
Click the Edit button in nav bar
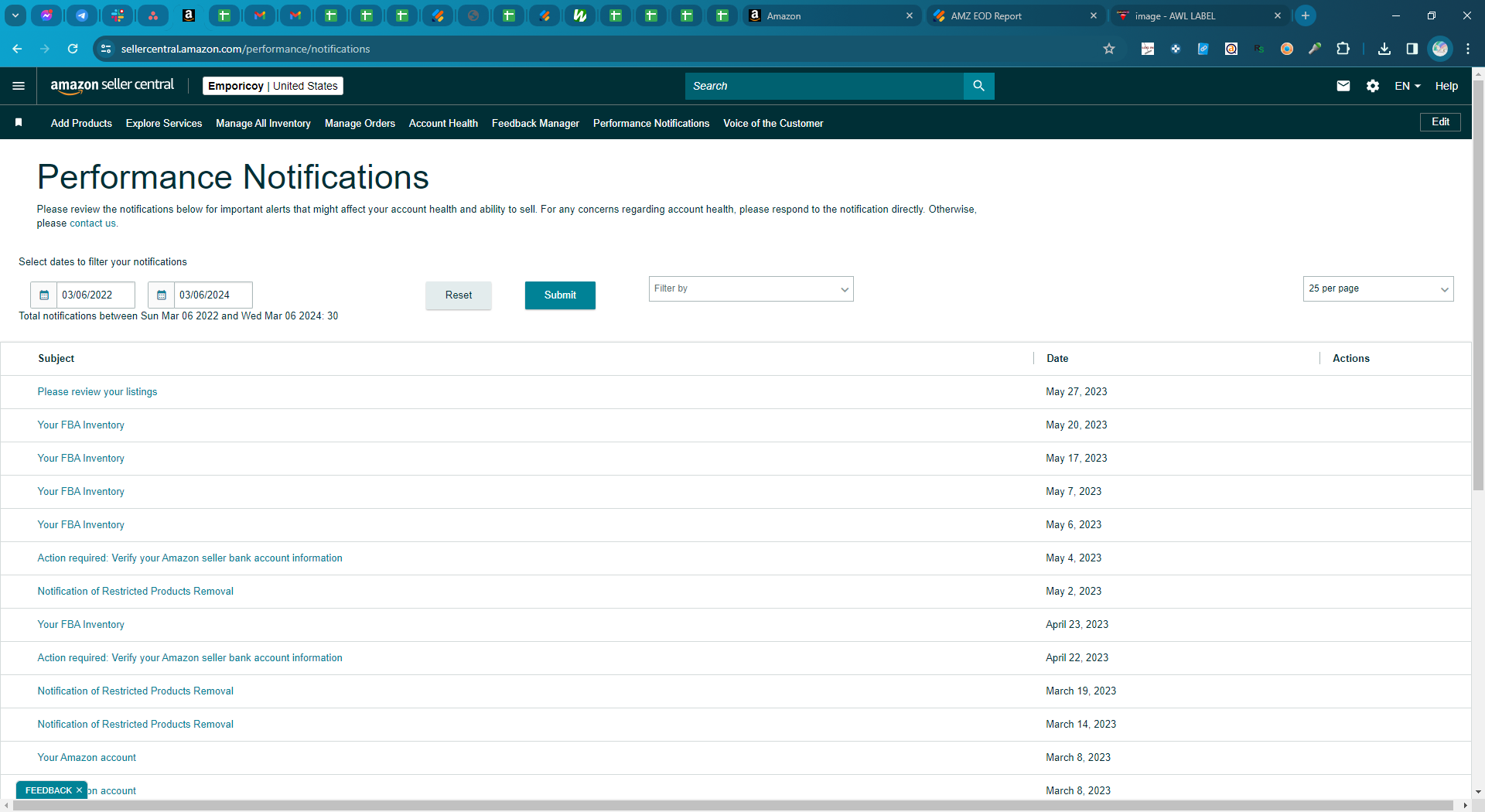1440,121
